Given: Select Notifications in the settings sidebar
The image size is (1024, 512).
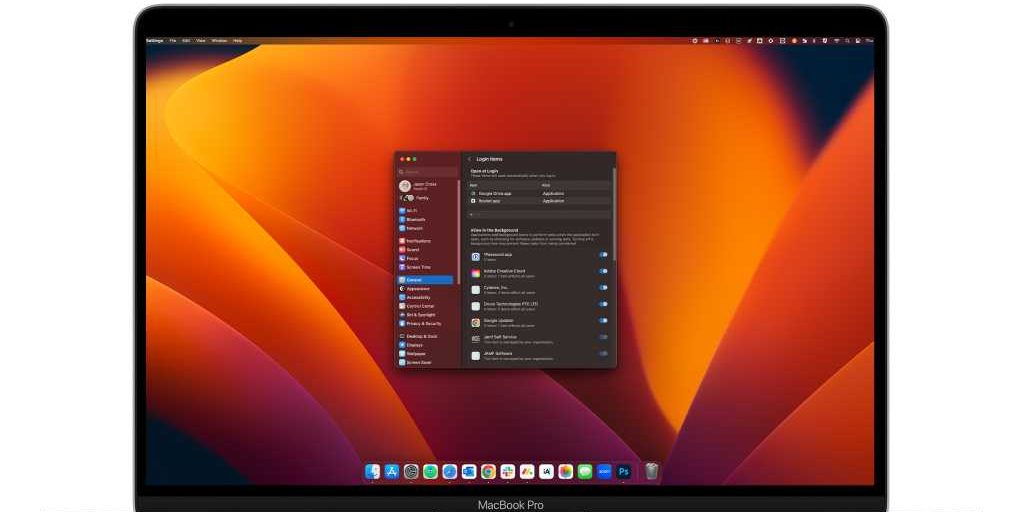Looking at the screenshot, I should (x=417, y=241).
